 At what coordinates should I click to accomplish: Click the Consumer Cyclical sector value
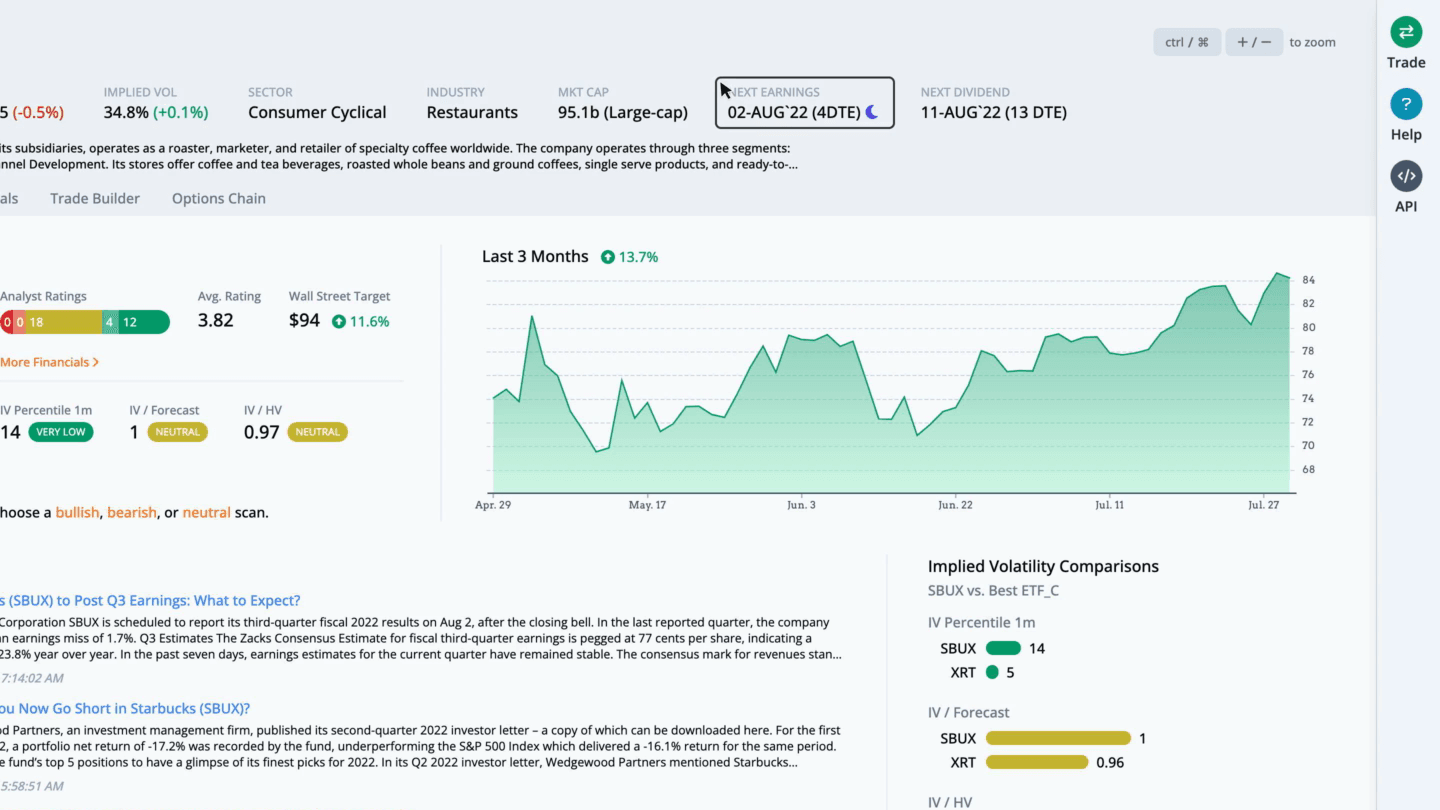(317, 112)
